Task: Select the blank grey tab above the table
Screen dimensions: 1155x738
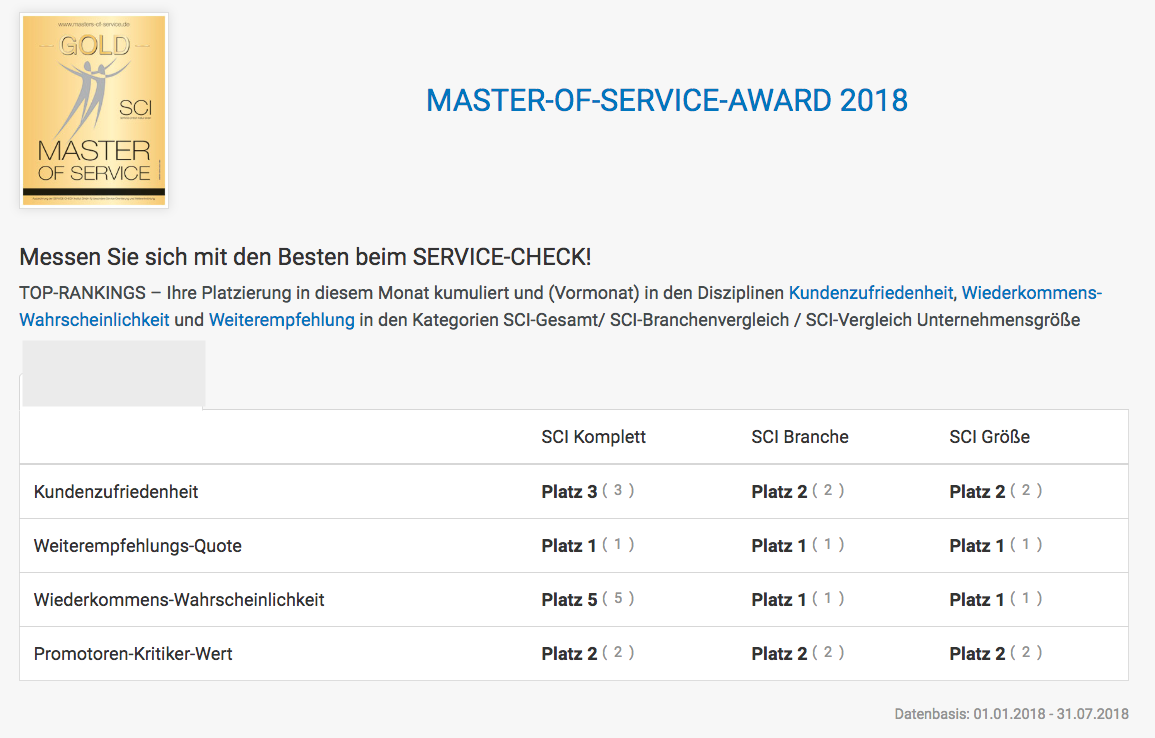Action: tap(113, 374)
